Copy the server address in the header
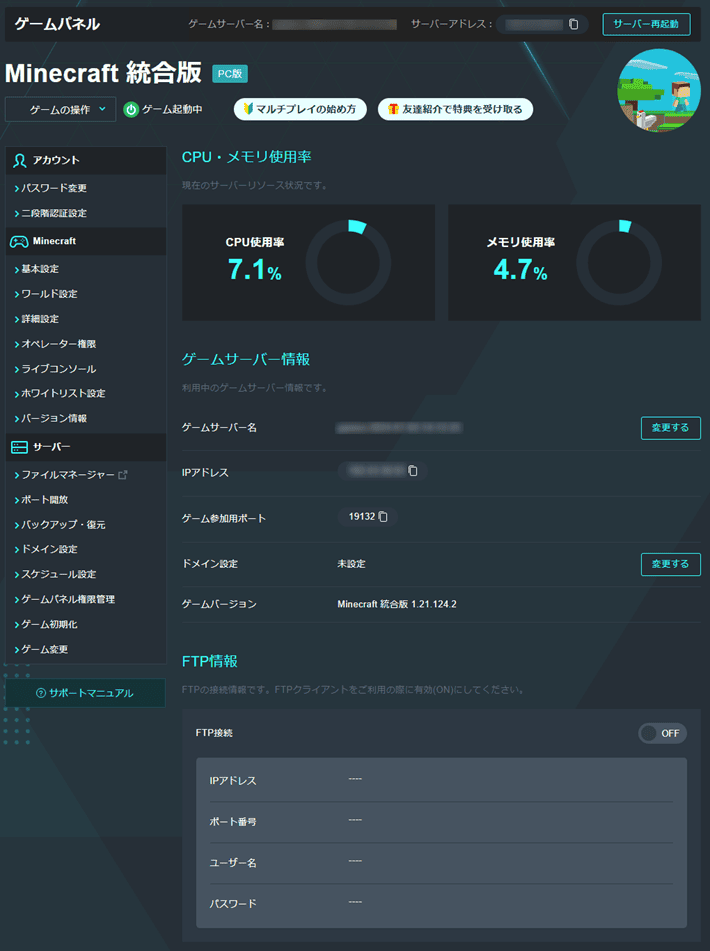Viewport: 710px width, 951px height. pyautogui.click(x=573, y=24)
